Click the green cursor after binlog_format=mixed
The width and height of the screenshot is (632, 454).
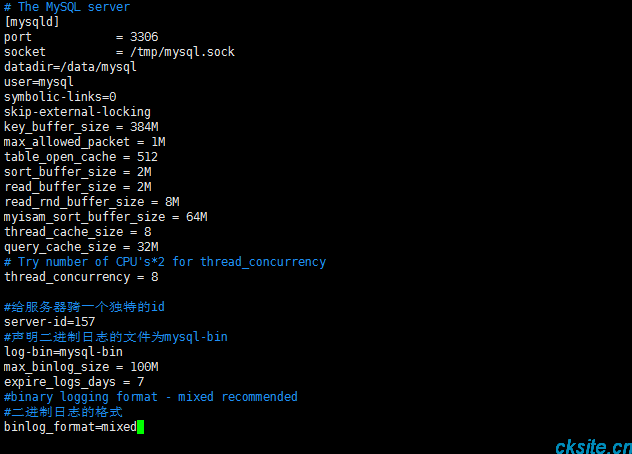click(140, 427)
